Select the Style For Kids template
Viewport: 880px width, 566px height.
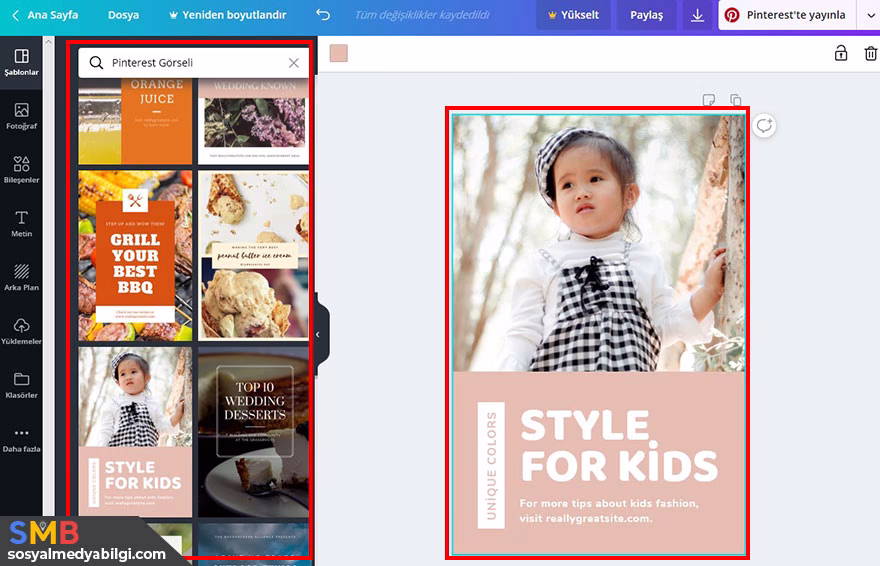point(135,431)
